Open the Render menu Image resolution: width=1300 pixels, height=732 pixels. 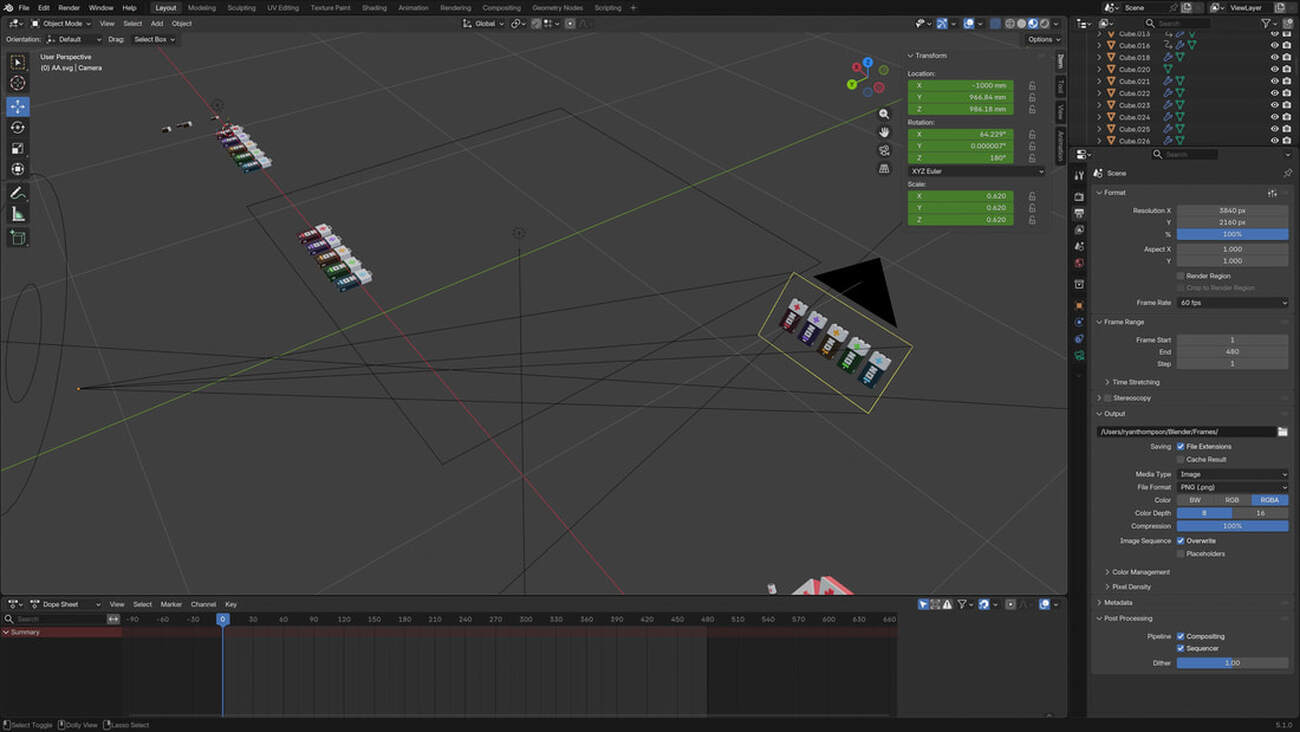click(x=69, y=8)
